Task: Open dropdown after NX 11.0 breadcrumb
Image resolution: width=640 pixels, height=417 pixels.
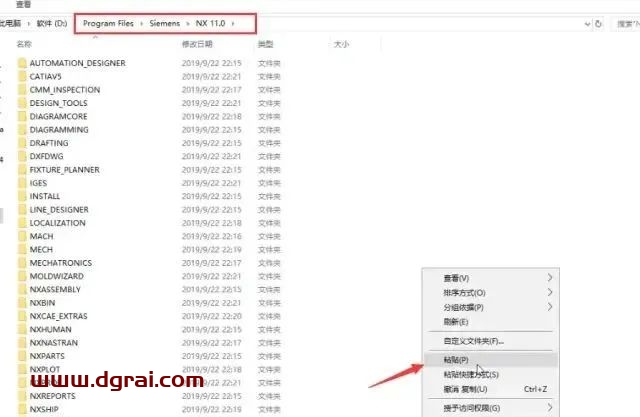Action: pyautogui.click(x=233, y=24)
